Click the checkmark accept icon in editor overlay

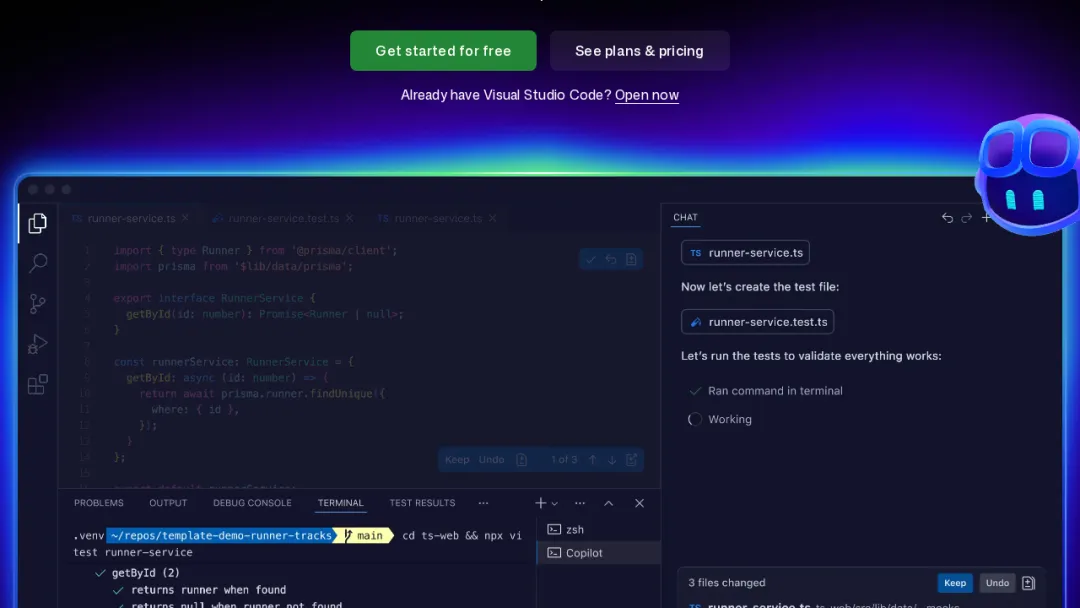590,260
